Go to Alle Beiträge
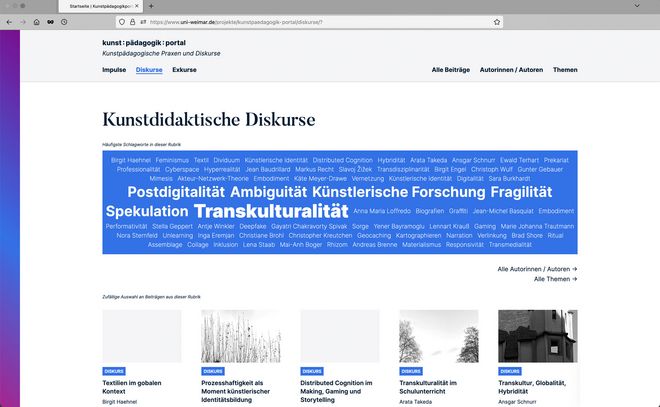Image resolution: width=660 pixels, height=407 pixels. click(451, 70)
